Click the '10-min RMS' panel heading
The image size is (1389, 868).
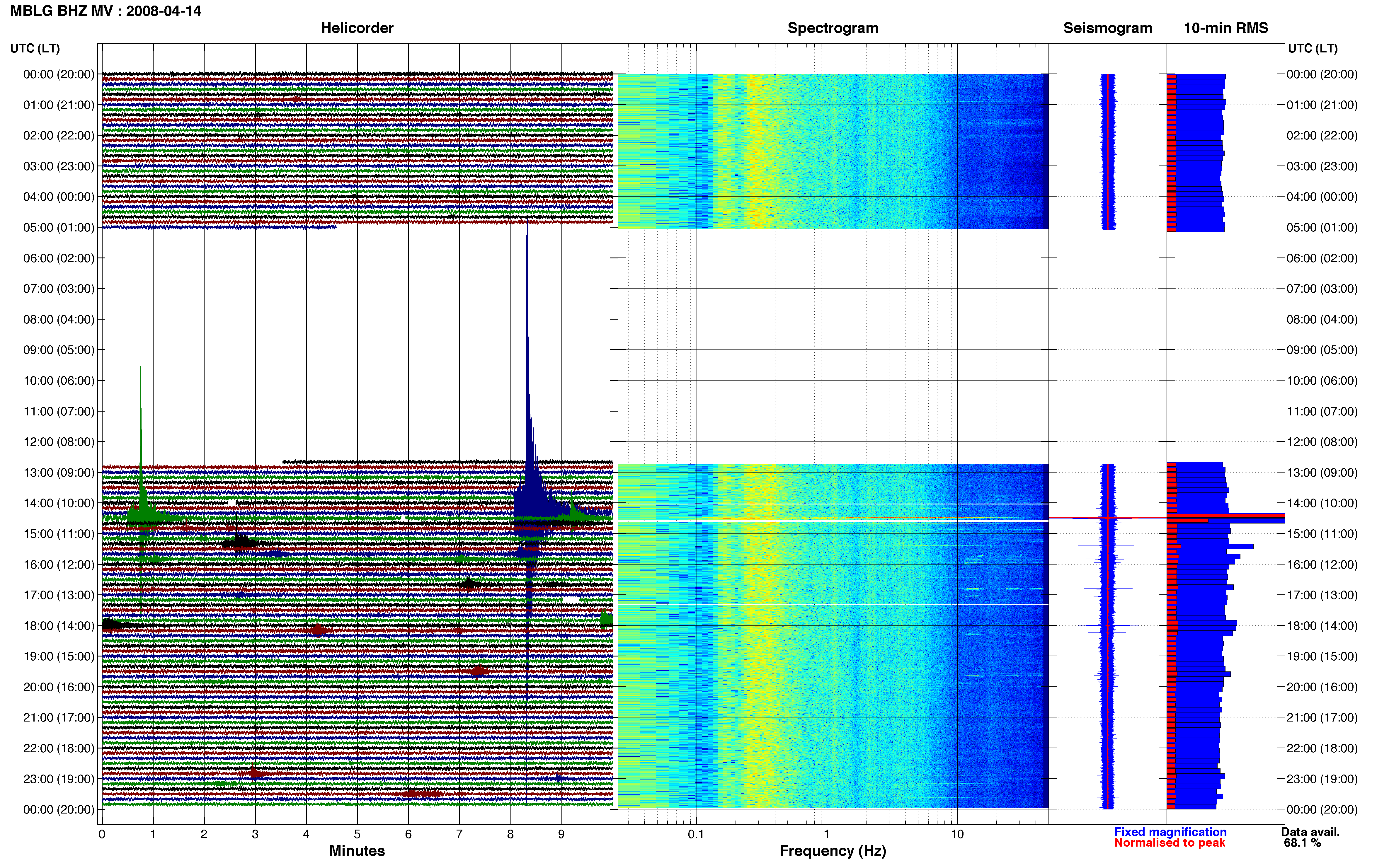(1226, 28)
